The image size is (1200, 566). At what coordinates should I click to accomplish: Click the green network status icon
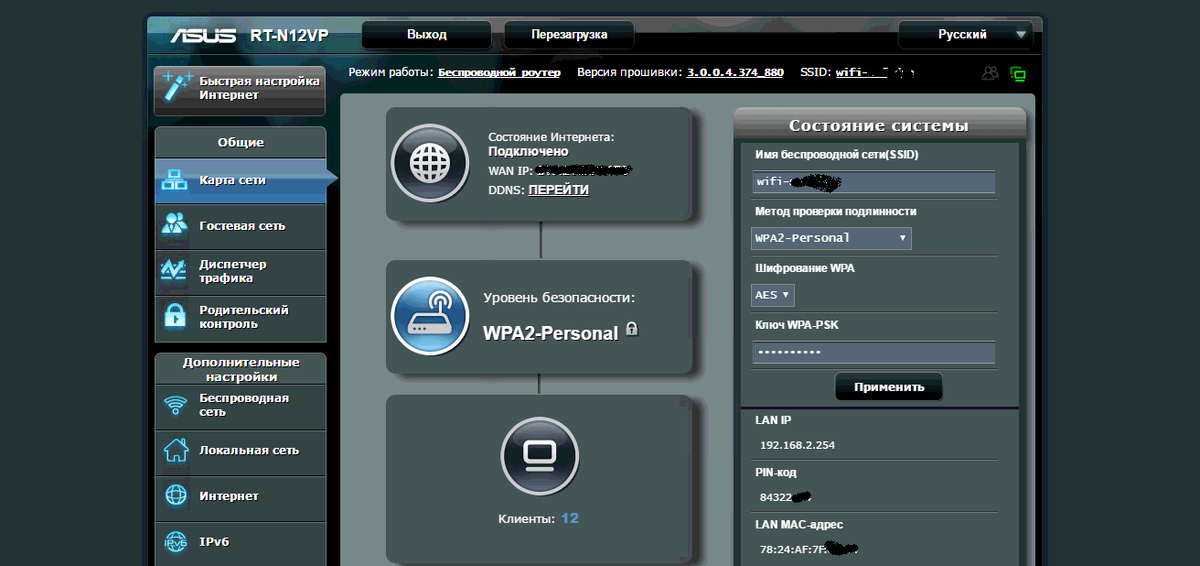pos(1018,73)
